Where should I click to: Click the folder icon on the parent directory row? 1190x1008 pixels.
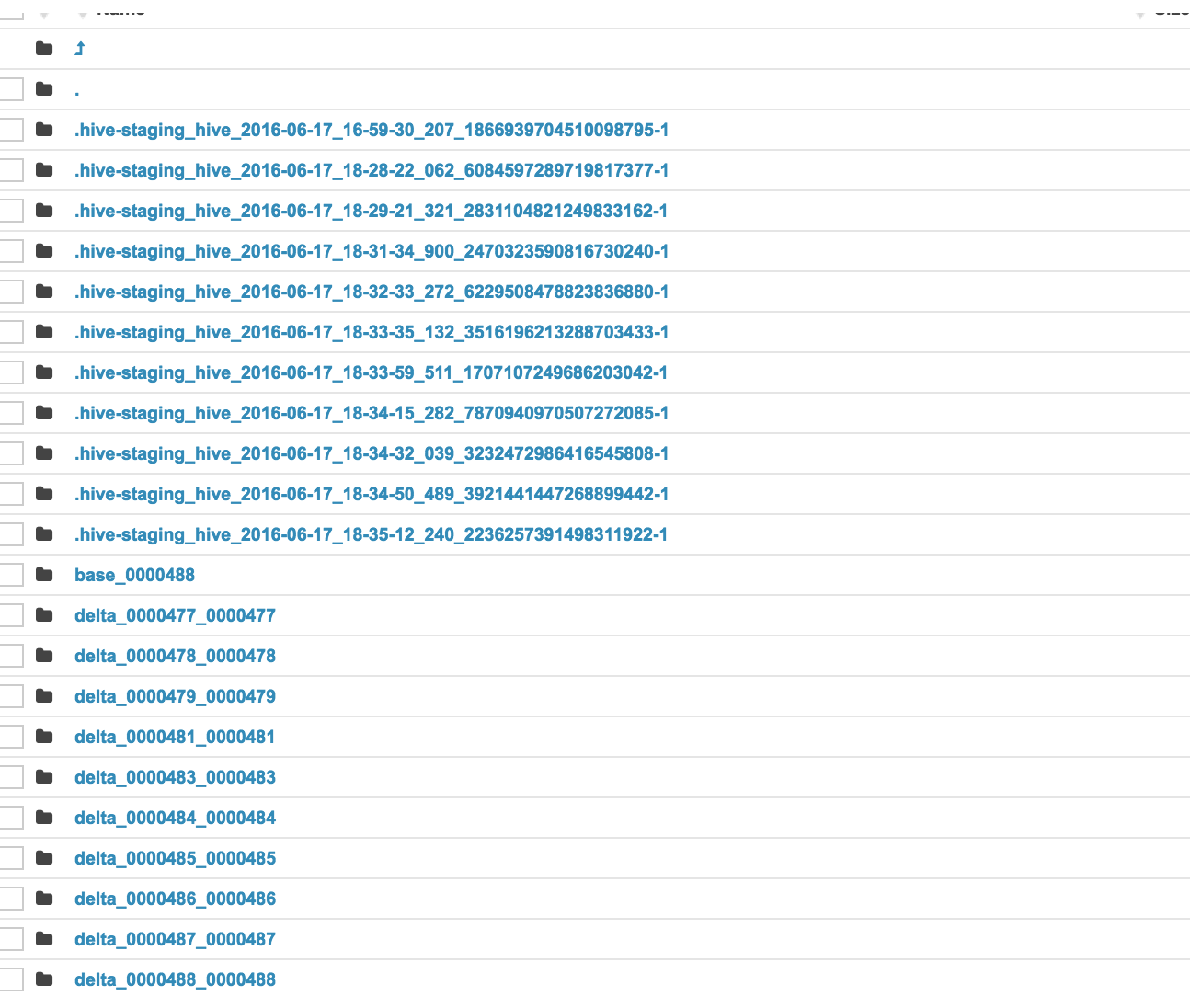click(44, 48)
